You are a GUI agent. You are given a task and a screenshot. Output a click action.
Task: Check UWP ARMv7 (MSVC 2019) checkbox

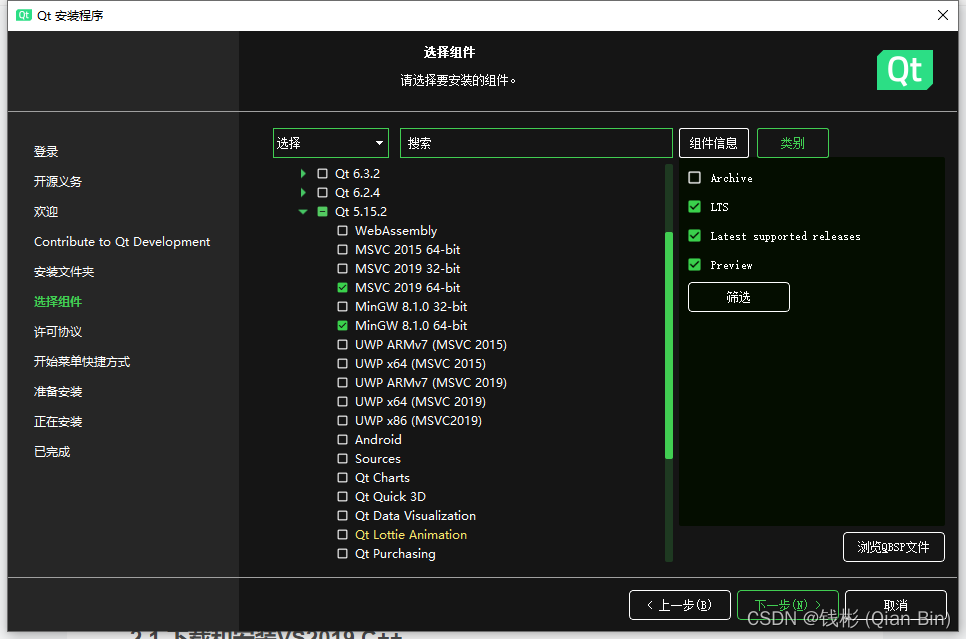[x=343, y=383]
